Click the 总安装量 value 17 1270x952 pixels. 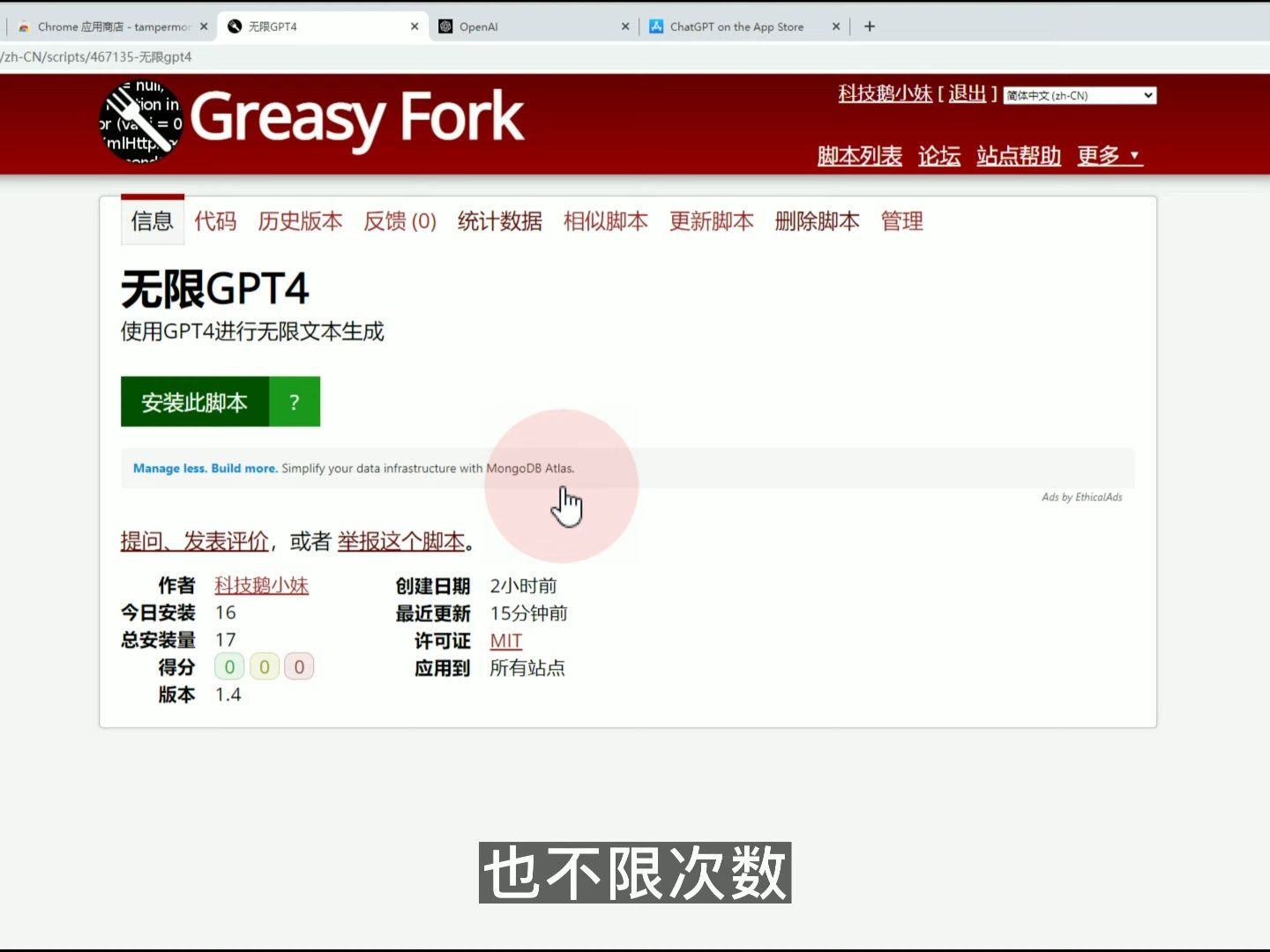[226, 640]
